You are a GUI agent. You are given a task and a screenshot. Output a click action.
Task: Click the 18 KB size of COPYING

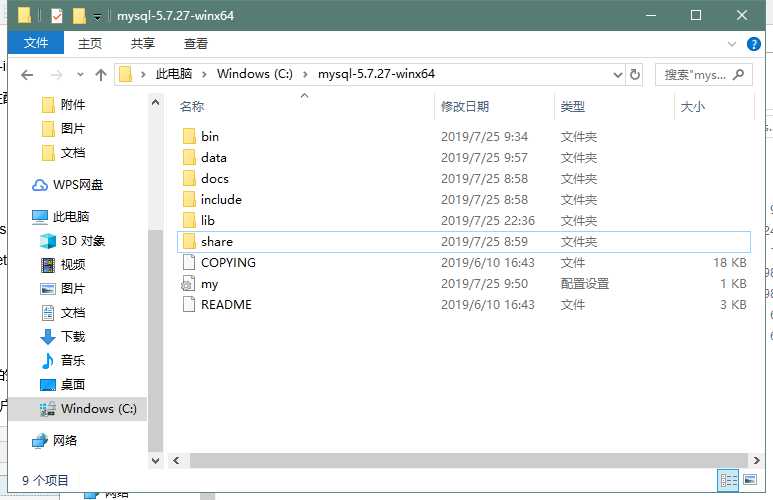pos(730,262)
